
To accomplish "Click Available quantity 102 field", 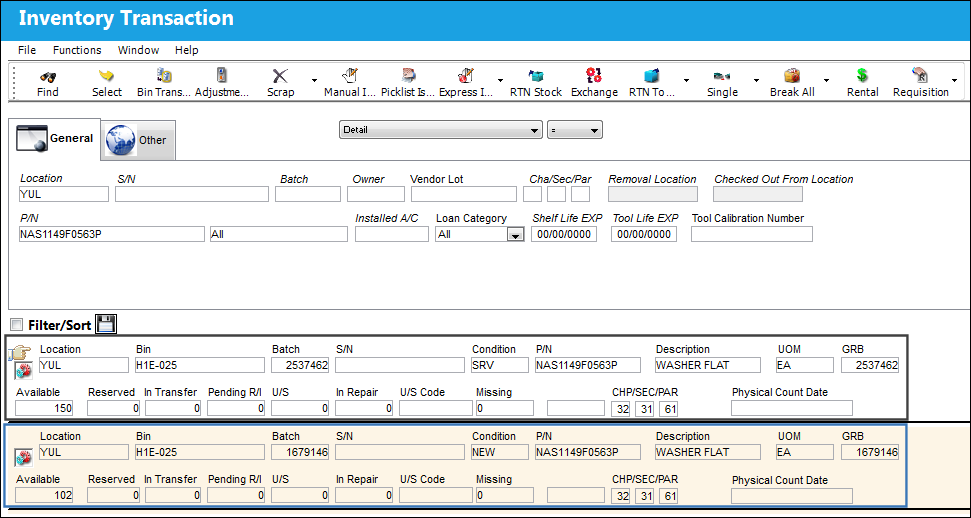I will point(44,495).
